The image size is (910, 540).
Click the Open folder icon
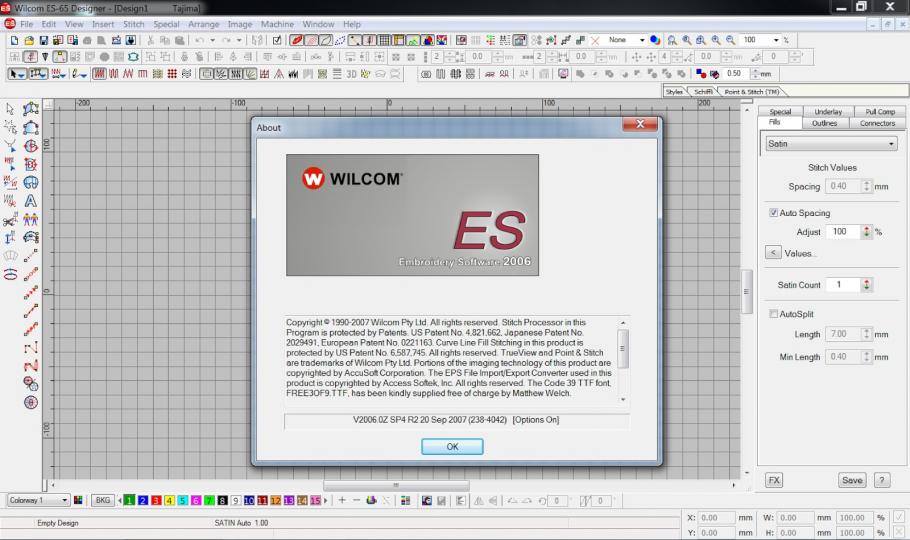pyautogui.click(x=28, y=40)
